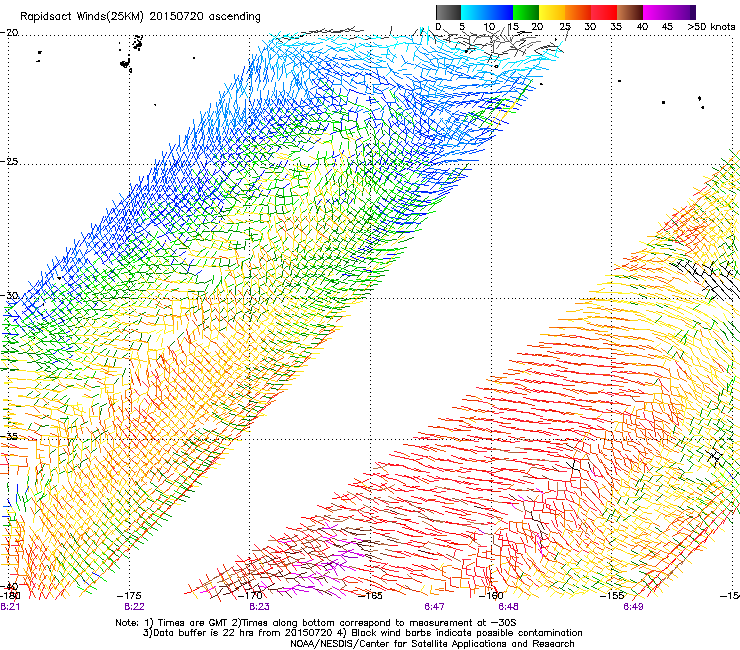Click the '6:48' pass time label

pos(508,607)
